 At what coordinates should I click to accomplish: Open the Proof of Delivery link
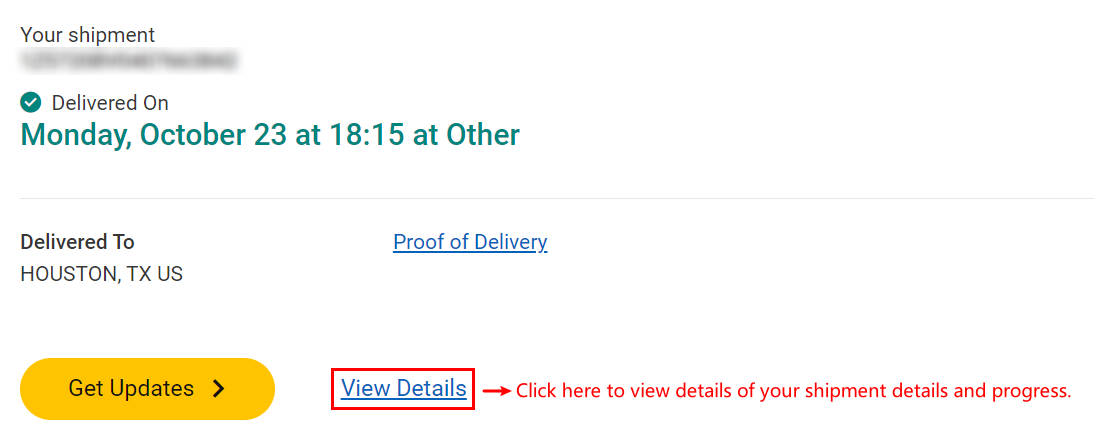[470, 242]
